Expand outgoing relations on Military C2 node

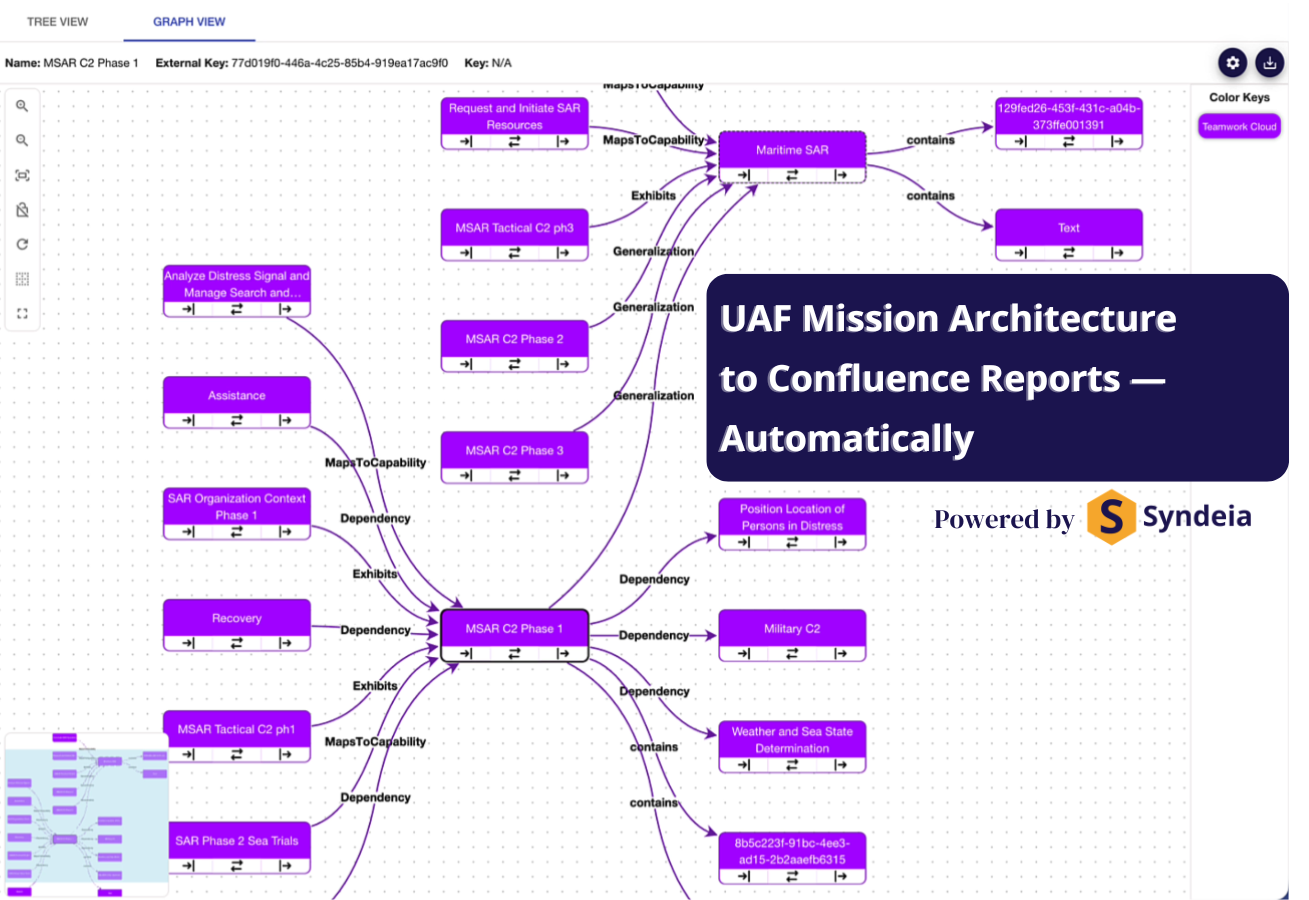pos(841,653)
